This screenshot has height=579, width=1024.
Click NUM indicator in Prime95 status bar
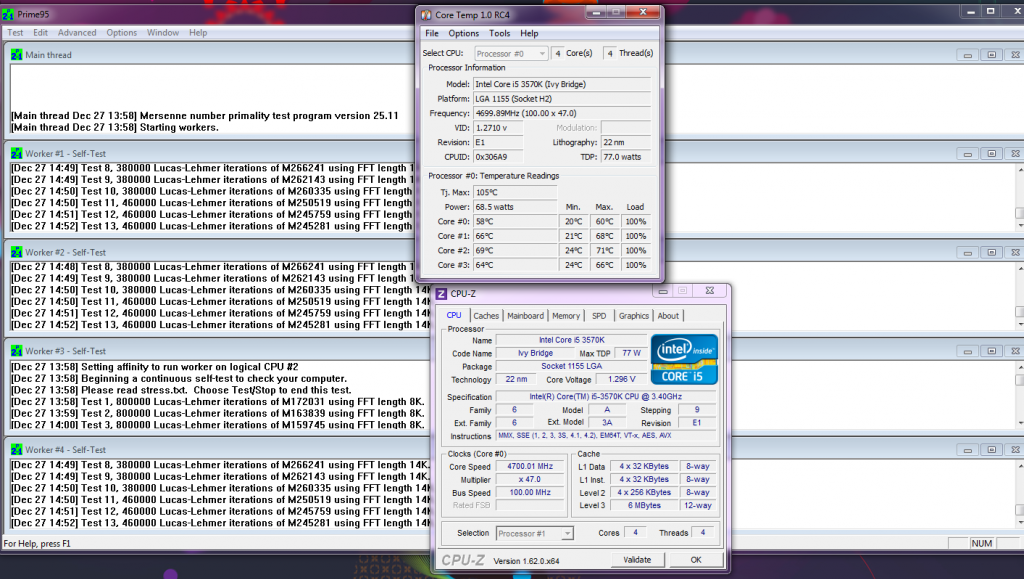[982, 543]
